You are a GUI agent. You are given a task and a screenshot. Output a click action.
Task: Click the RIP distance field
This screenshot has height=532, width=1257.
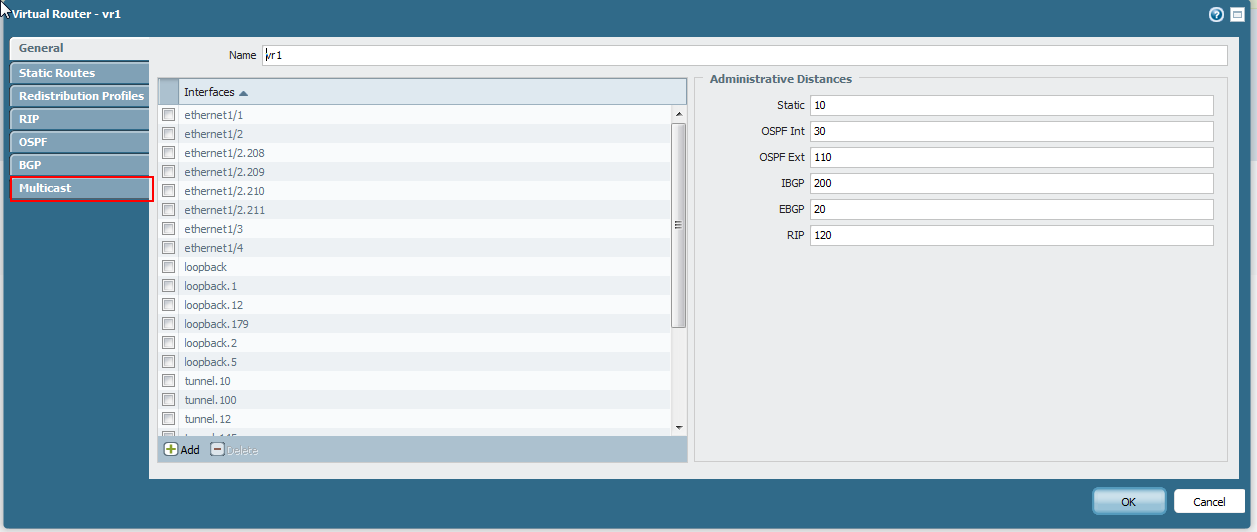point(1012,235)
